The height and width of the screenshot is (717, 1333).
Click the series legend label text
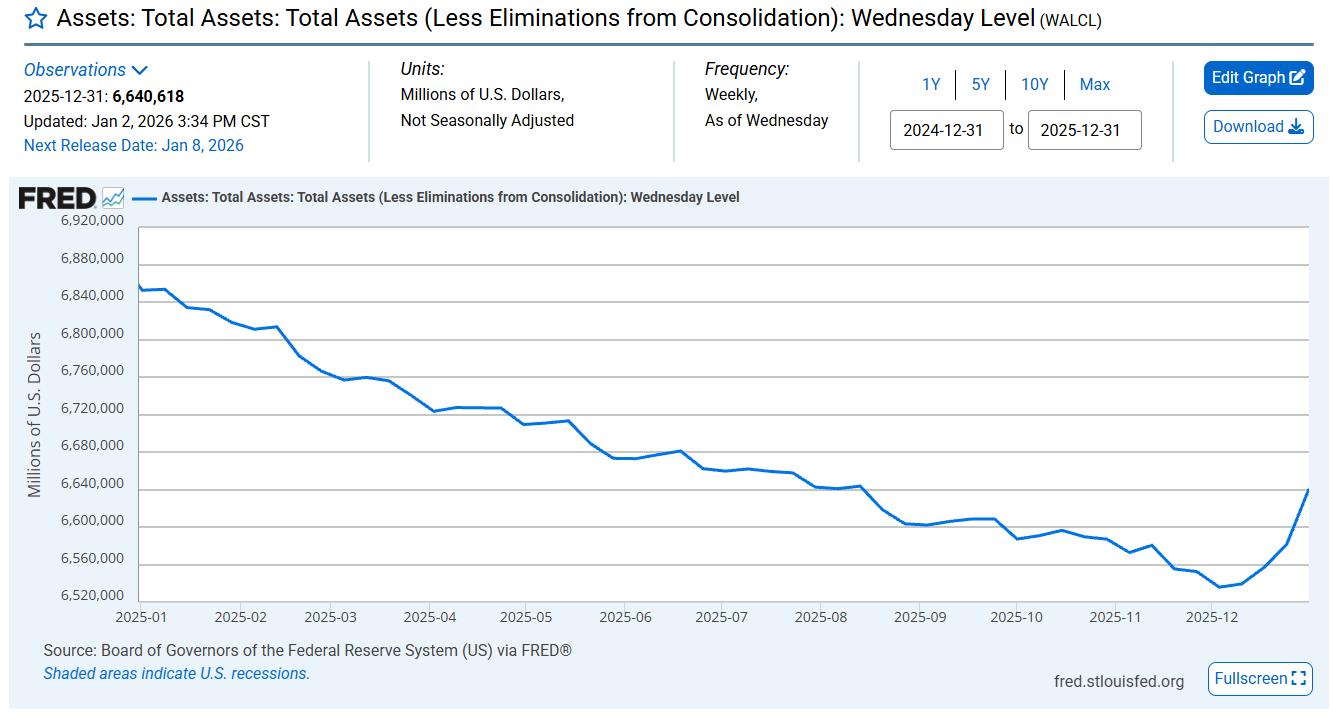[x=450, y=198]
